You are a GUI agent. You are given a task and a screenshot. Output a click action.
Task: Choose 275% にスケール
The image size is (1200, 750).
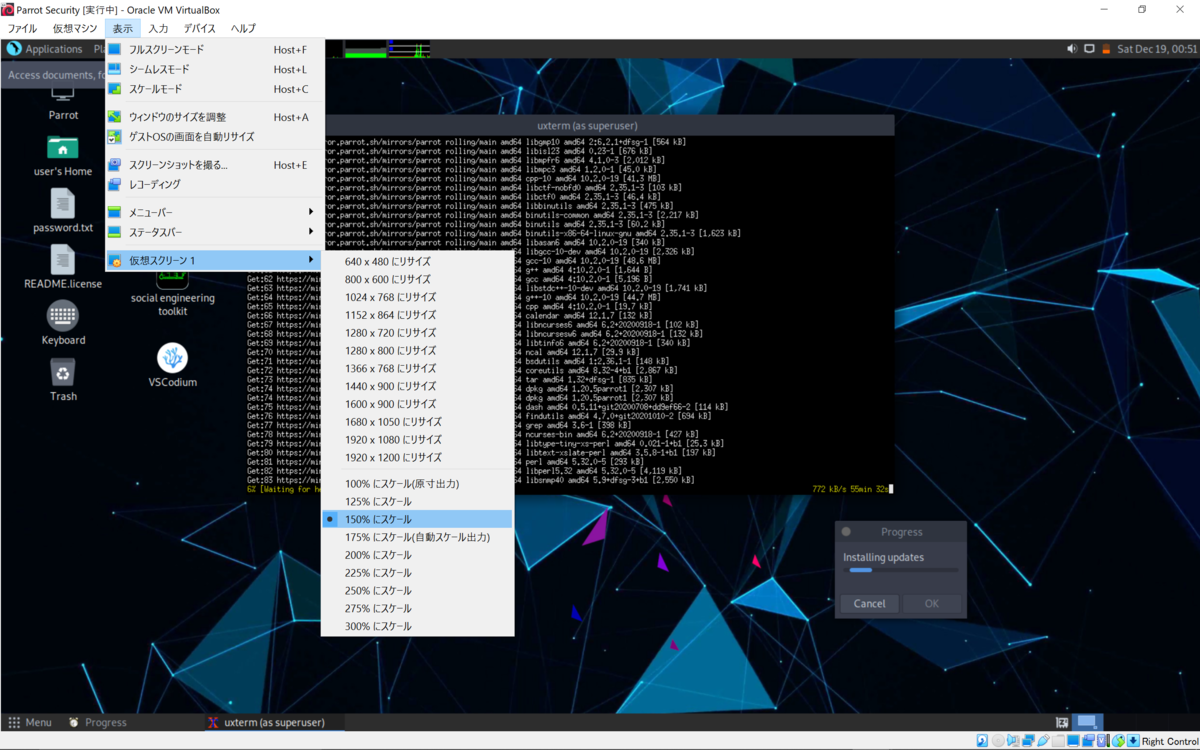pyautogui.click(x=417, y=608)
